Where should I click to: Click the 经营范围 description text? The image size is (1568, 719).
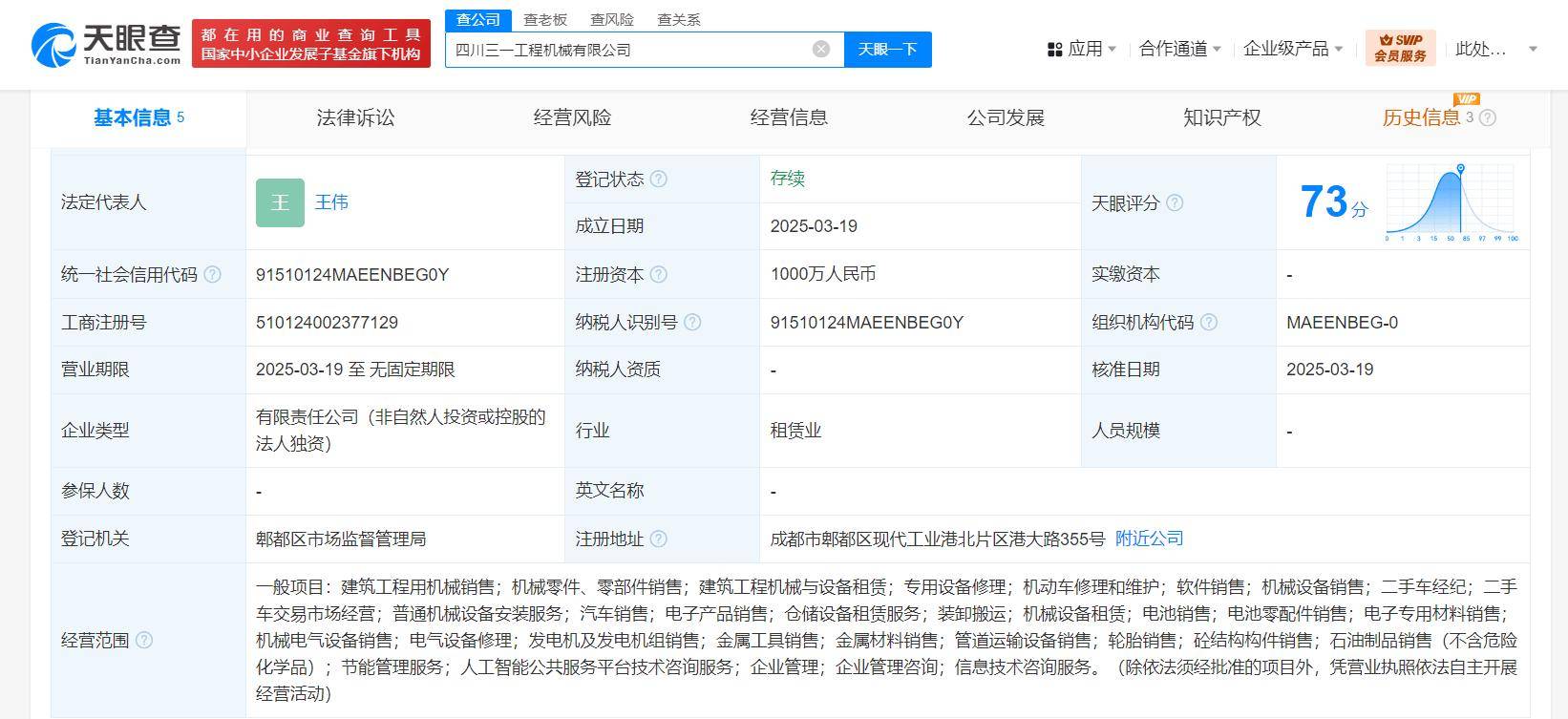[x=886, y=640]
